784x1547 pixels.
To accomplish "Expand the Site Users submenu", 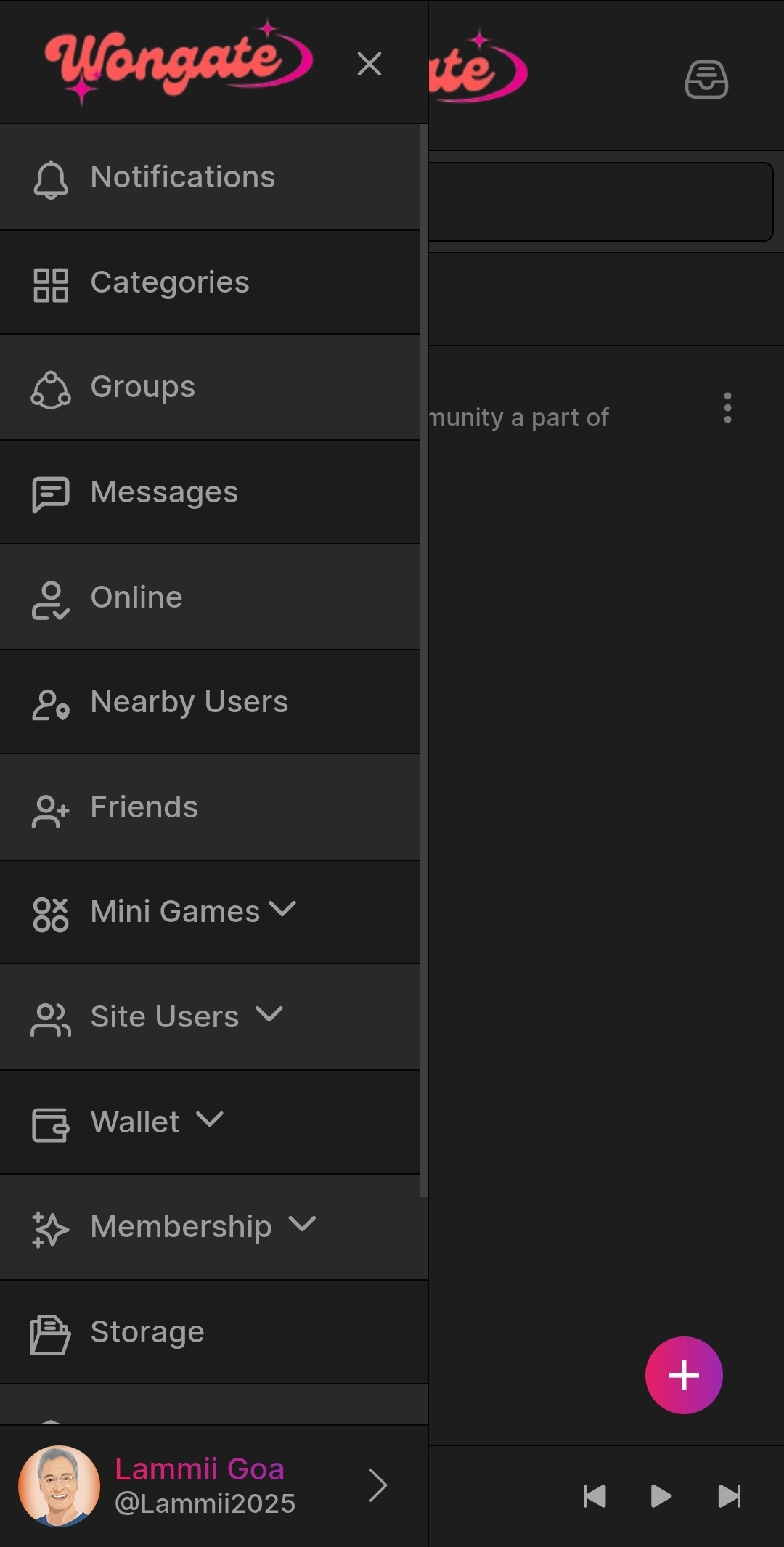I will pos(269,1014).
